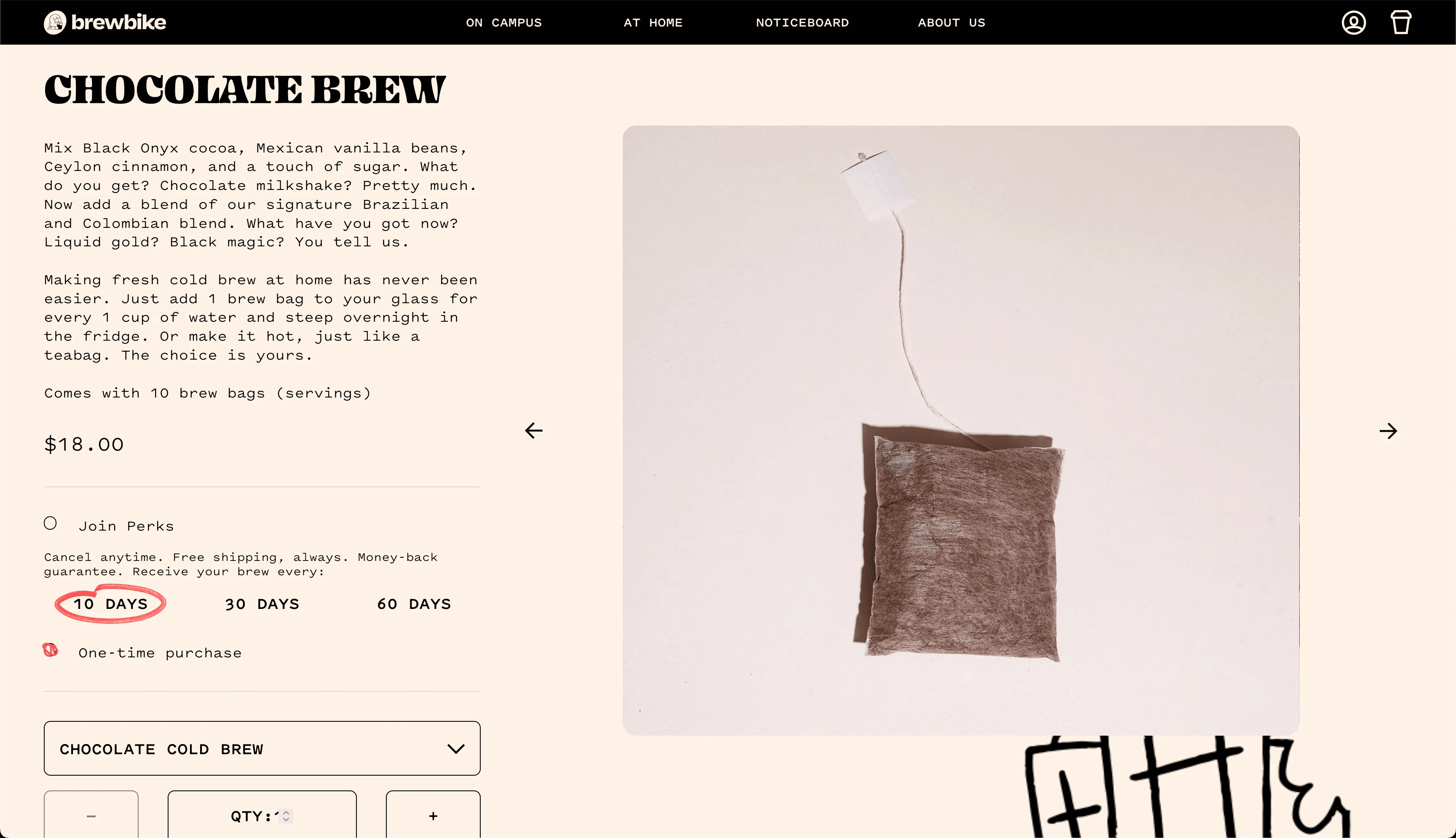Navigate to the On Campus menu
The height and width of the screenshot is (838, 1456).
coord(503,22)
